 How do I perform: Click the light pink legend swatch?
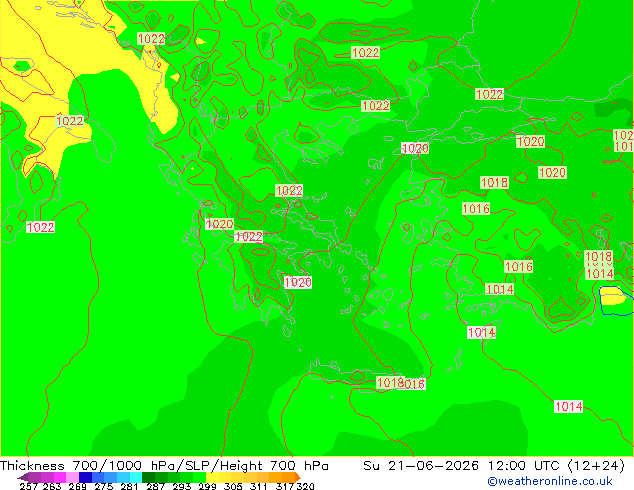72,477
